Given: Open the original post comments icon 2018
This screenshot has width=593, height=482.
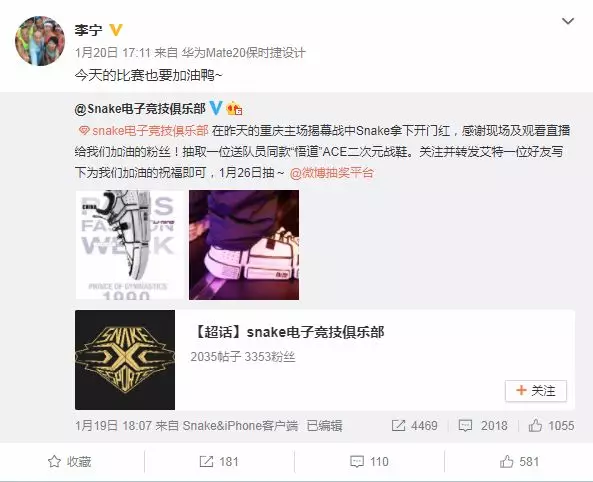Looking at the screenshot, I should (483, 426).
